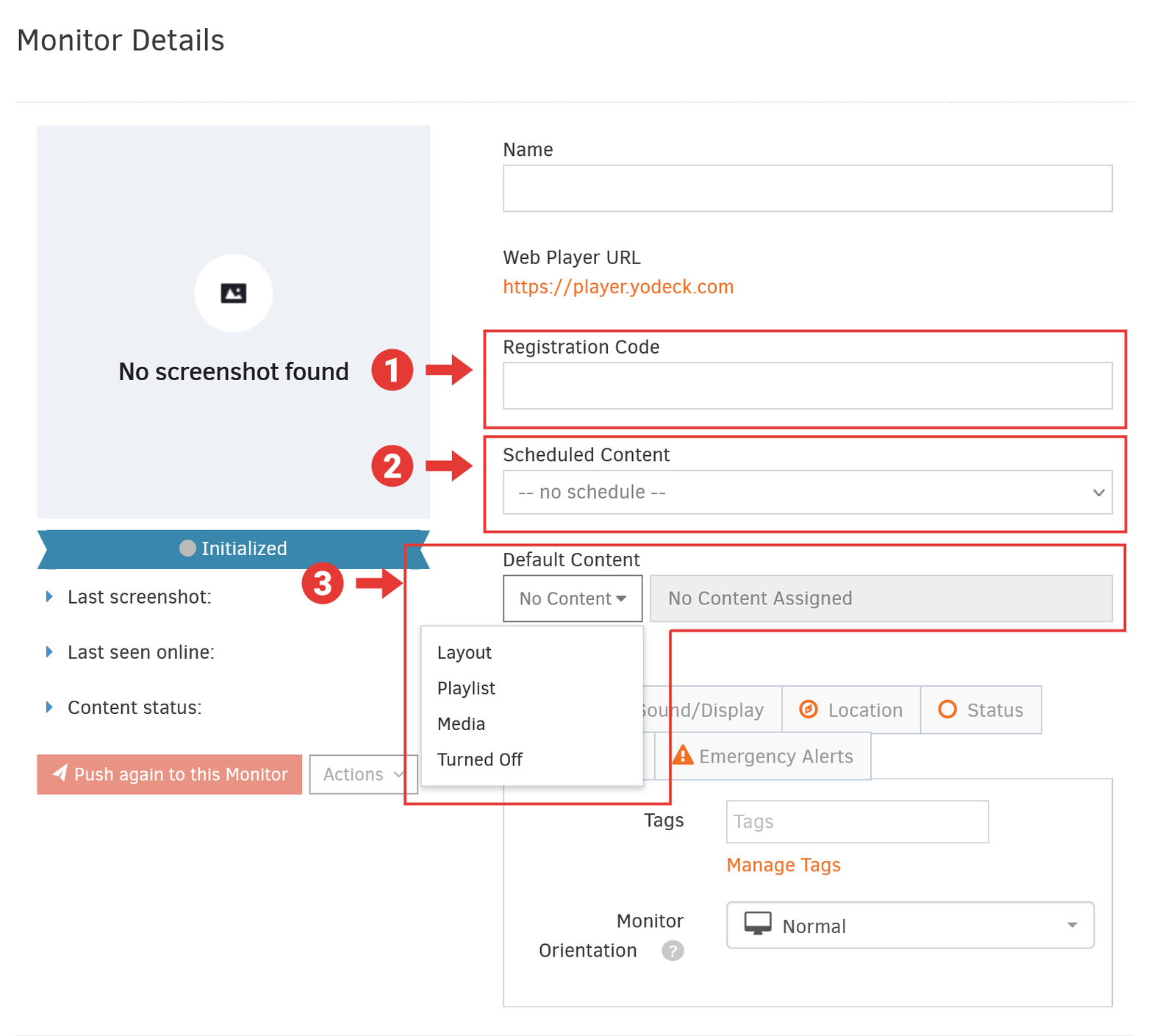Click the warning triangle icon on Emergency Alerts

683,755
